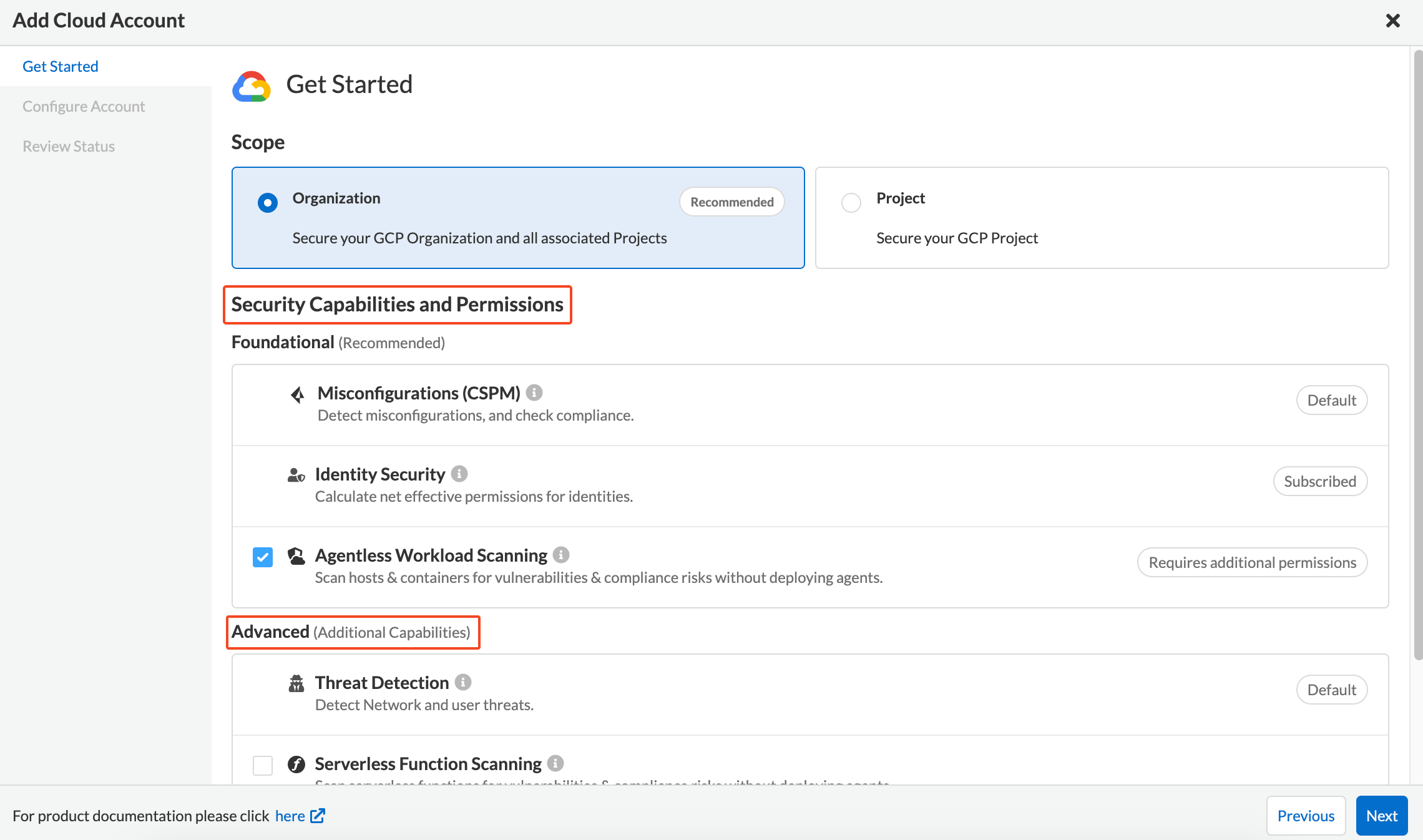Click the Previous button
1423x840 pixels.
(x=1306, y=816)
